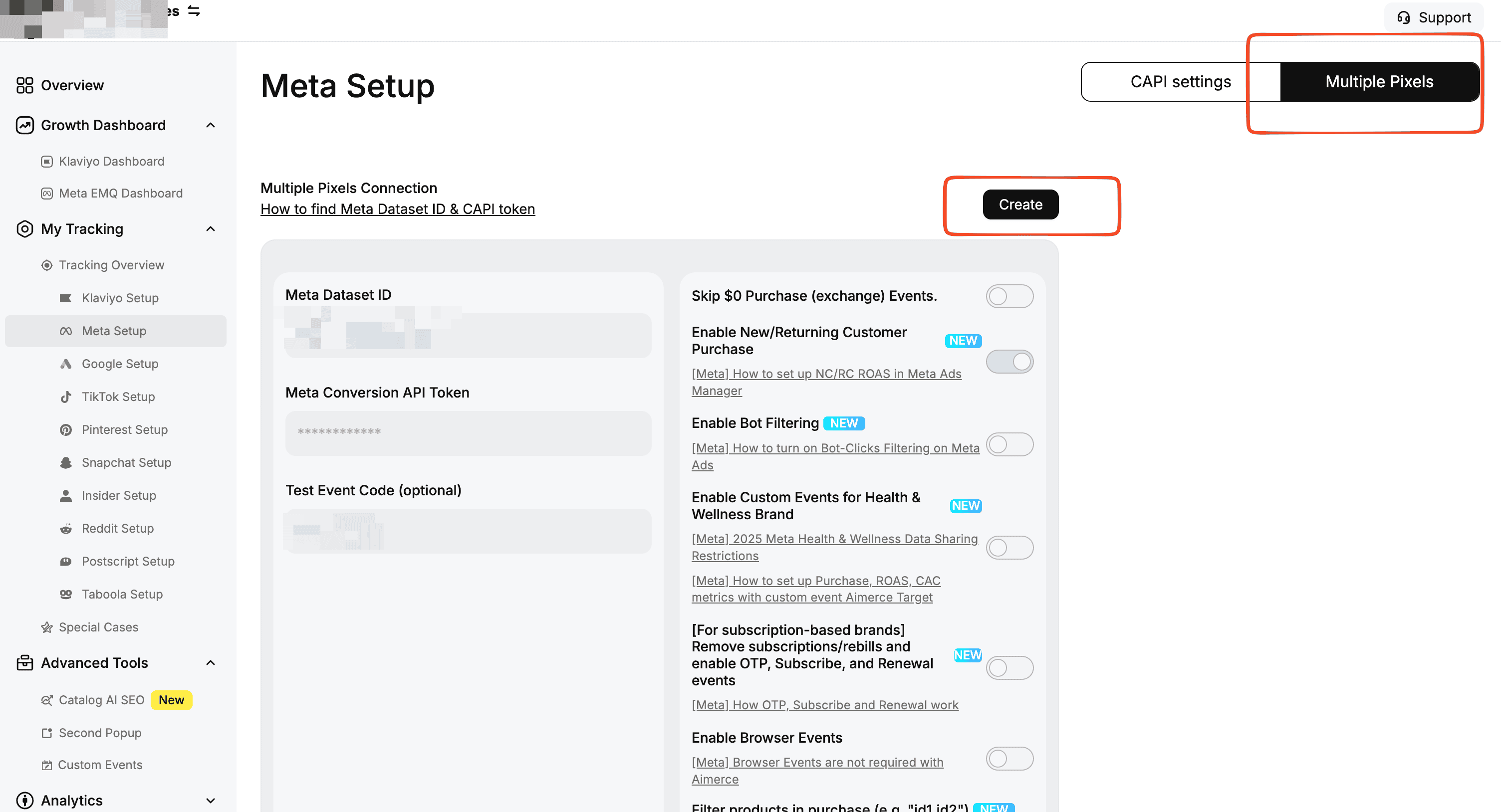Click the Pinterest Setup icon
This screenshot has height=812, width=1501.
point(66,430)
